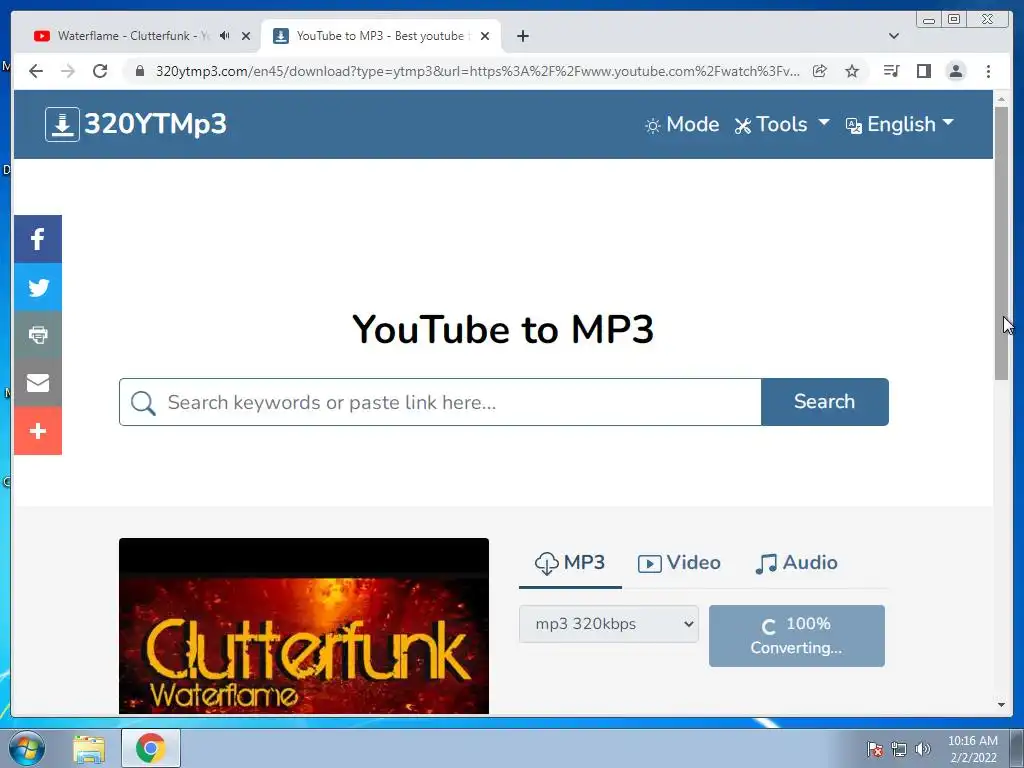This screenshot has height=768, width=1024.
Task: Open the mp3 320kbps quality dropdown
Action: pyautogui.click(x=609, y=624)
